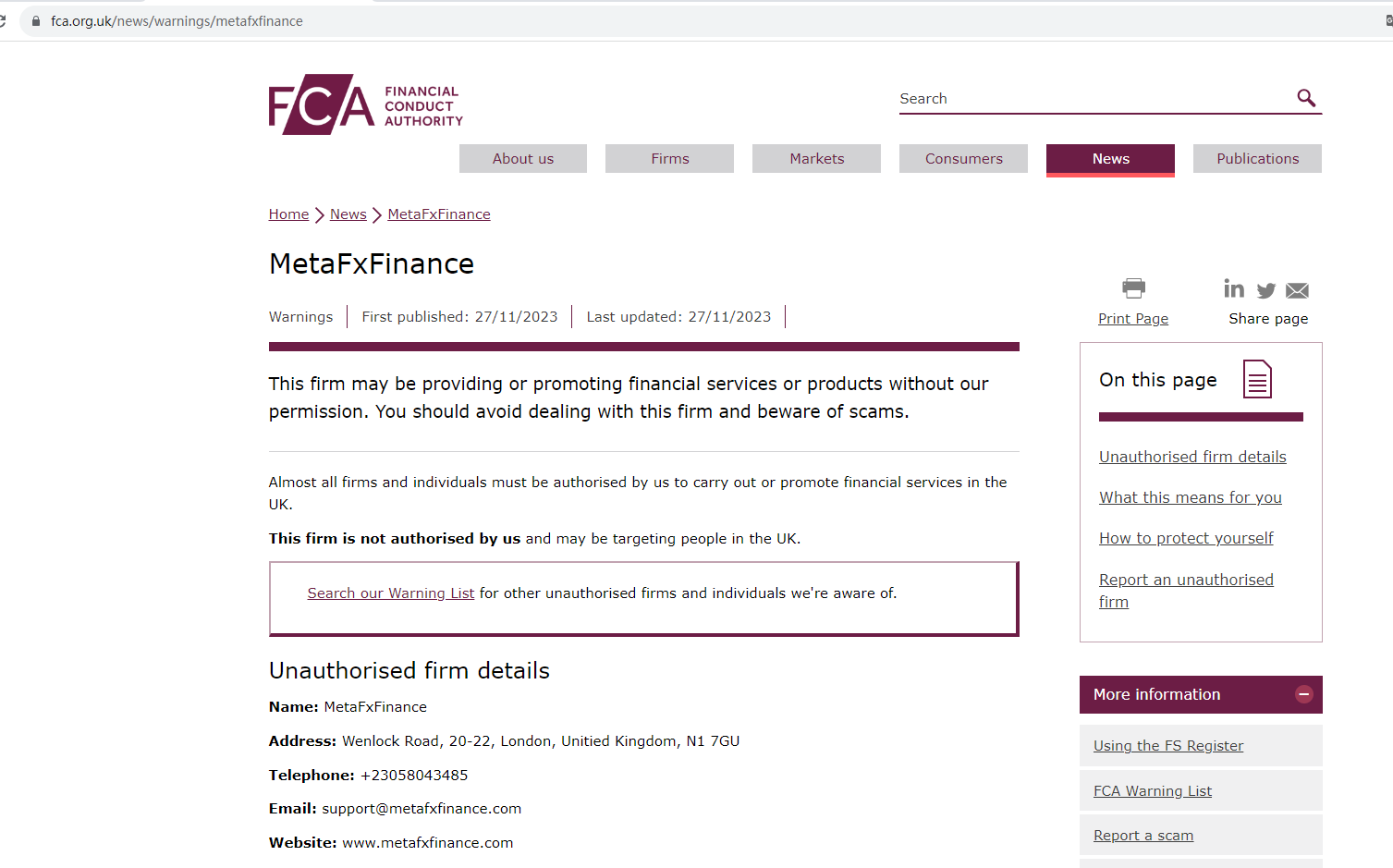Share page via email envelope icon
The image size is (1393, 868).
click(x=1297, y=290)
